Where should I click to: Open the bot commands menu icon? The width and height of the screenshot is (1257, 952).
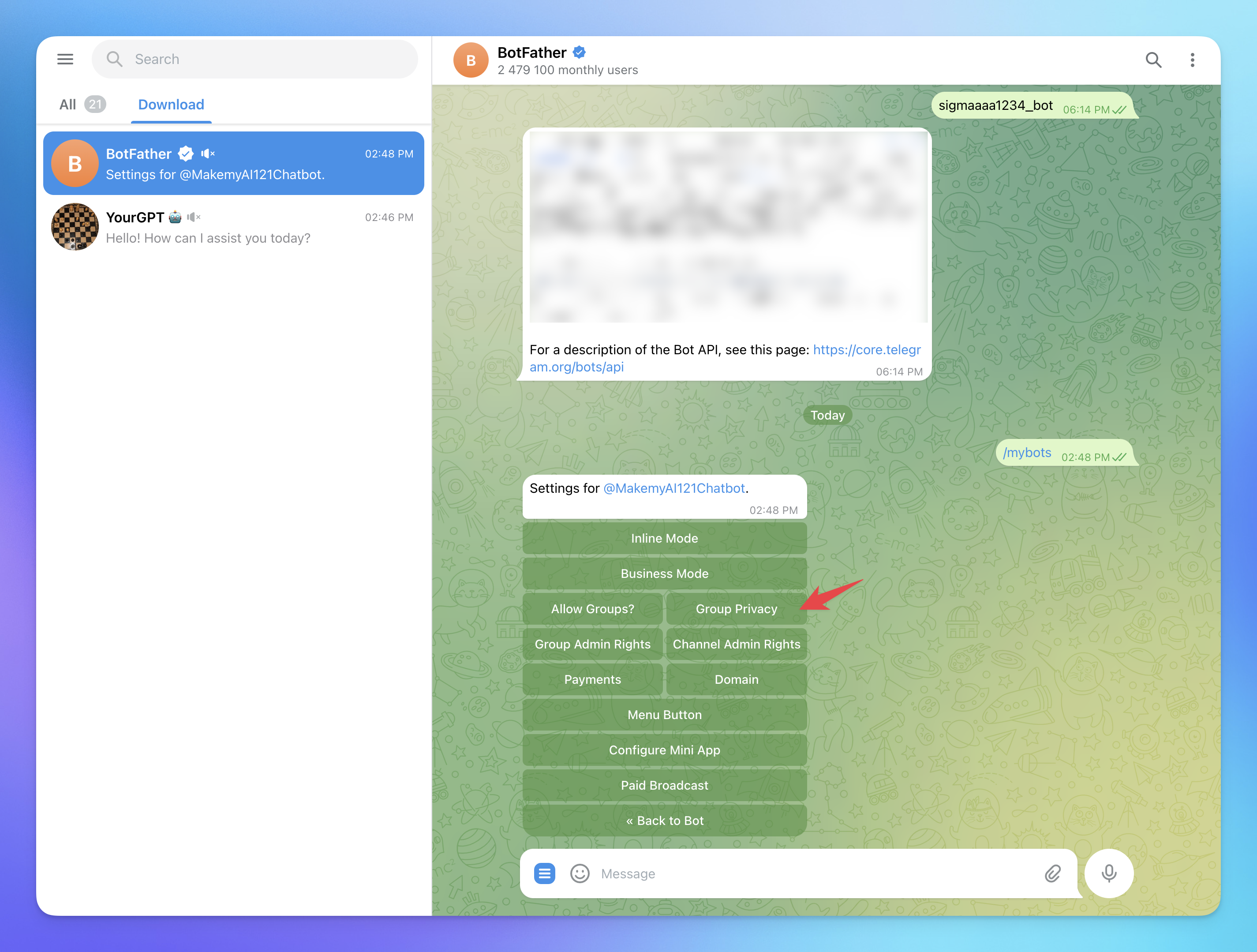tap(544, 873)
